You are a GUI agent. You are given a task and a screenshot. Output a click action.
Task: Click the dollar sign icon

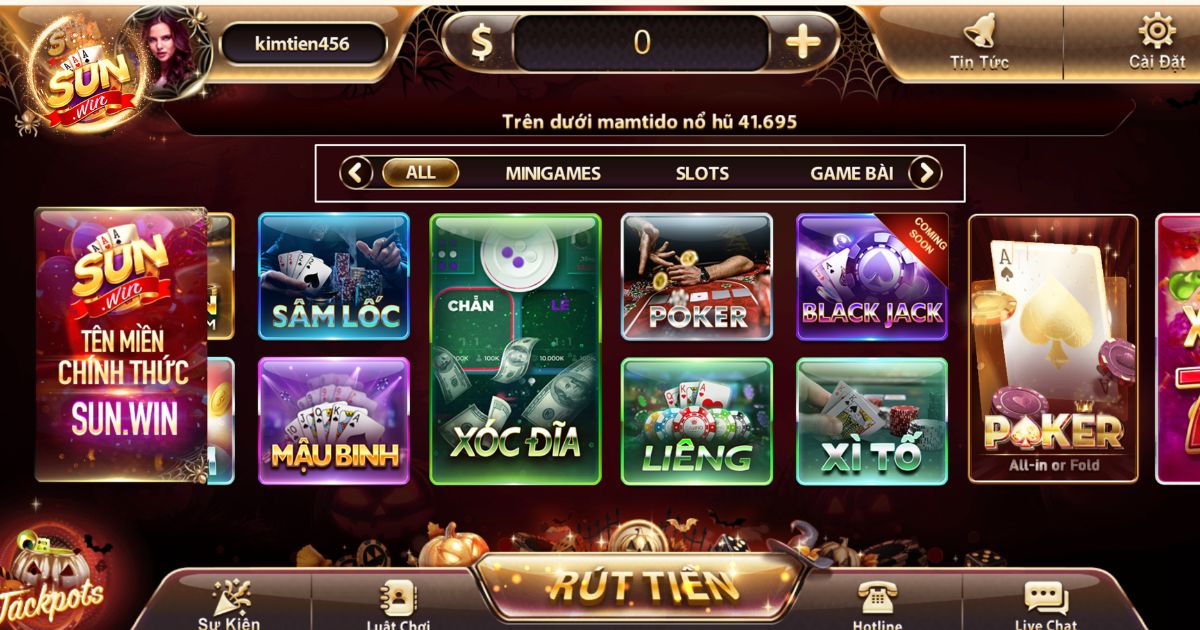pyautogui.click(x=482, y=43)
